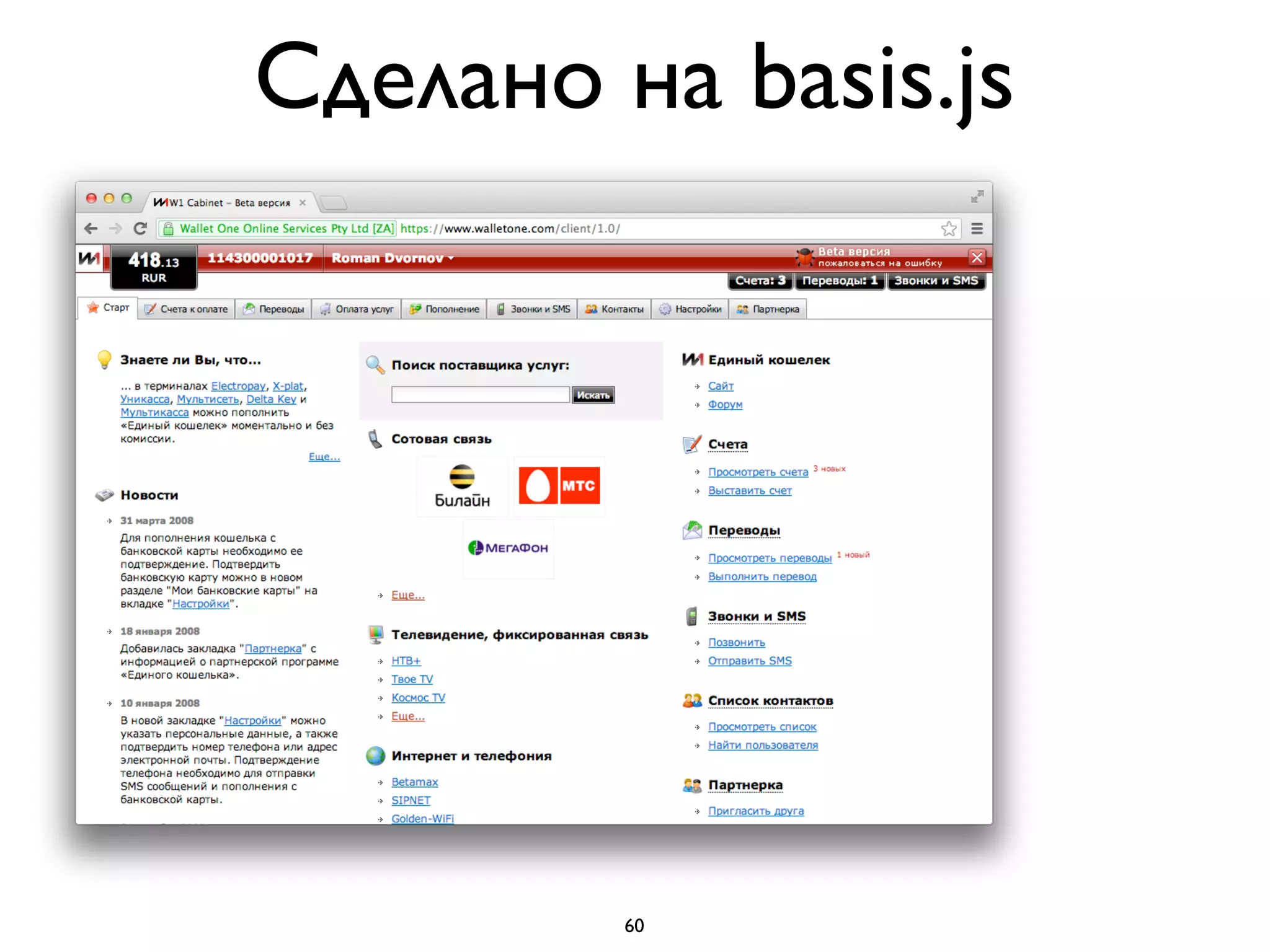This screenshot has height=952, width=1270.
Task: Open the Космос TV link
Action: coord(419,698)
